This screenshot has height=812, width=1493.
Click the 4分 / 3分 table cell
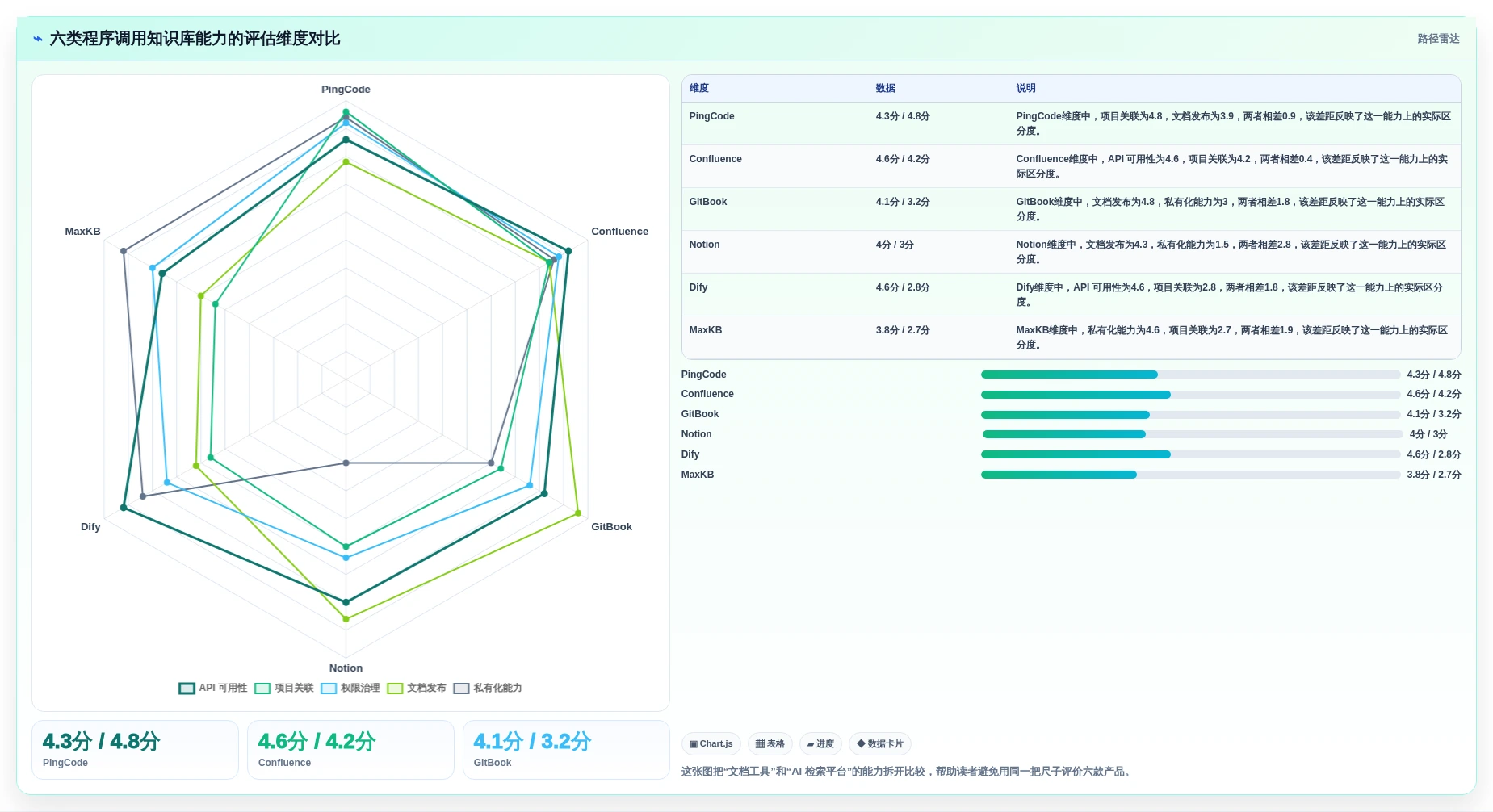(x=895, y=245)
